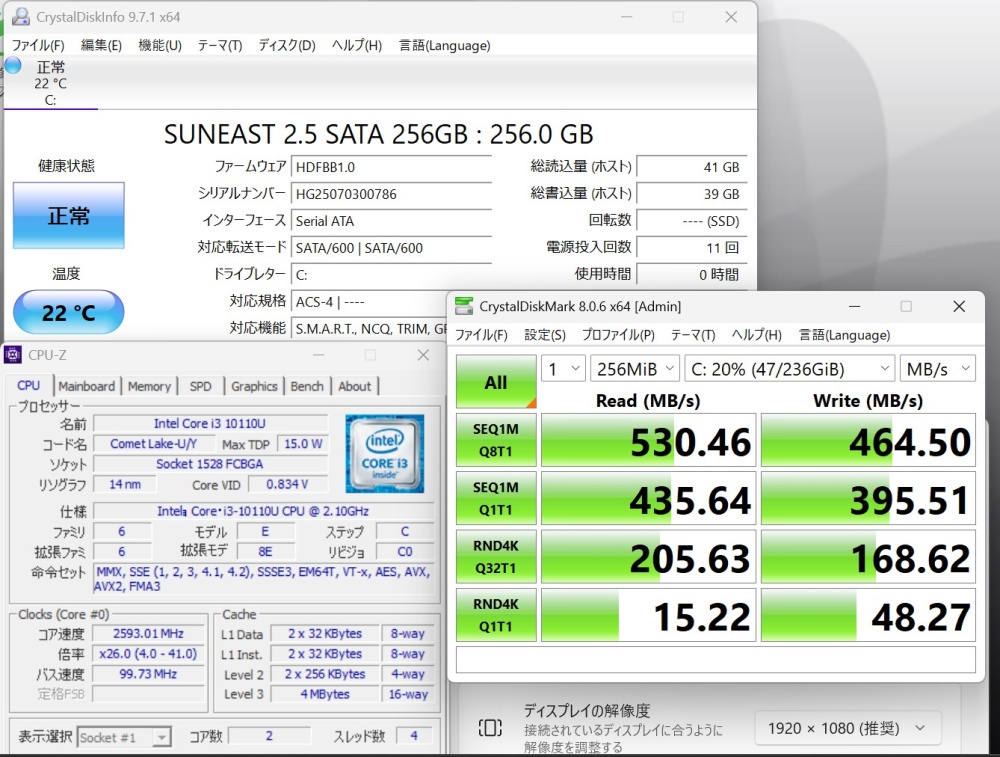Open CrystalDiskMark プロファイル(P) menu
This screenshot has width=1000, height=757.
(x=618, y=335)
